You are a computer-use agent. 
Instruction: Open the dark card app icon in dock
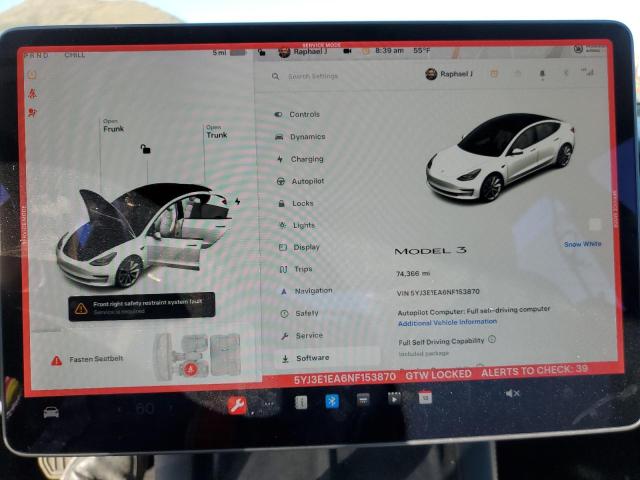click(x=363, y=399)
